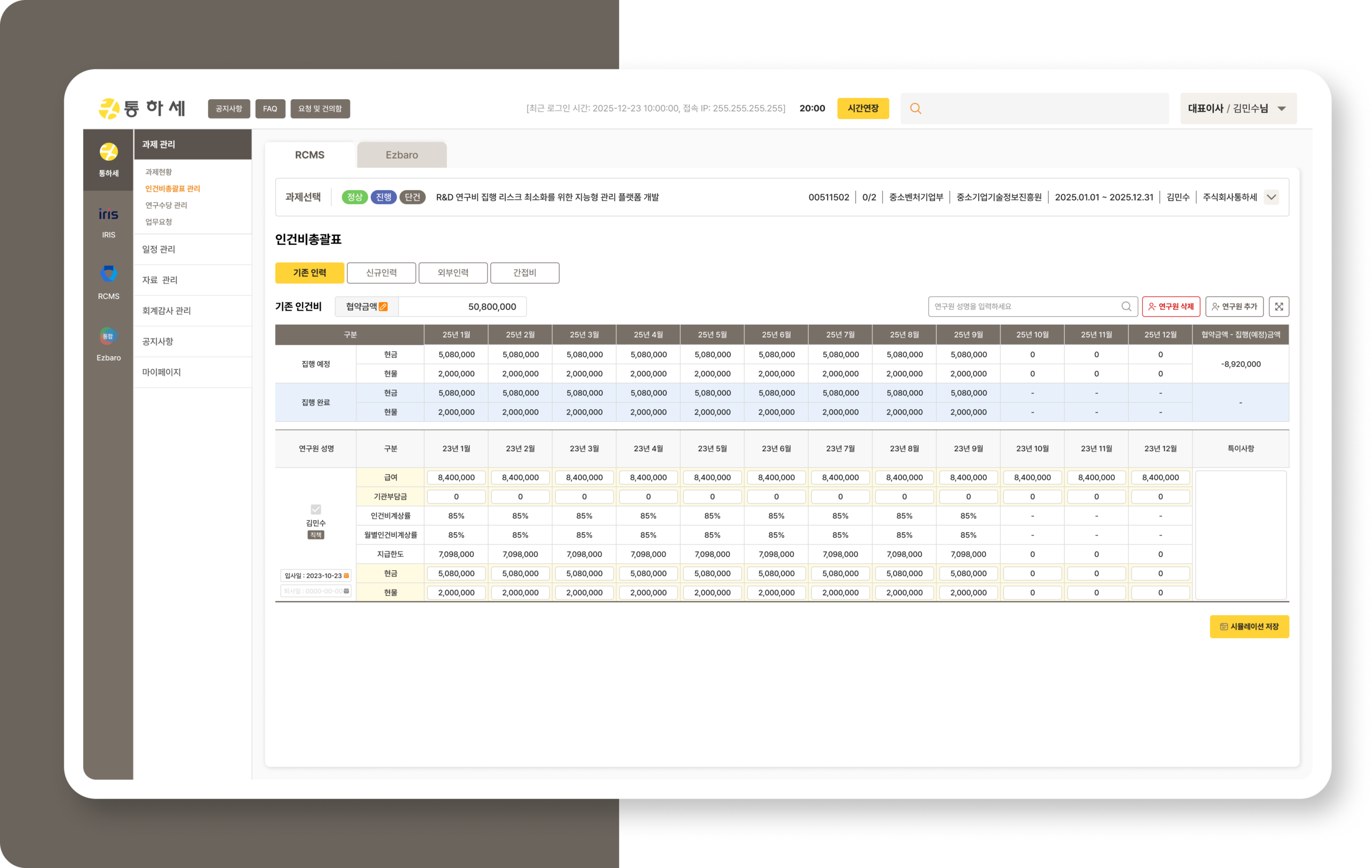Open the RCMS sidebar icon

click(x=108, y=274)
